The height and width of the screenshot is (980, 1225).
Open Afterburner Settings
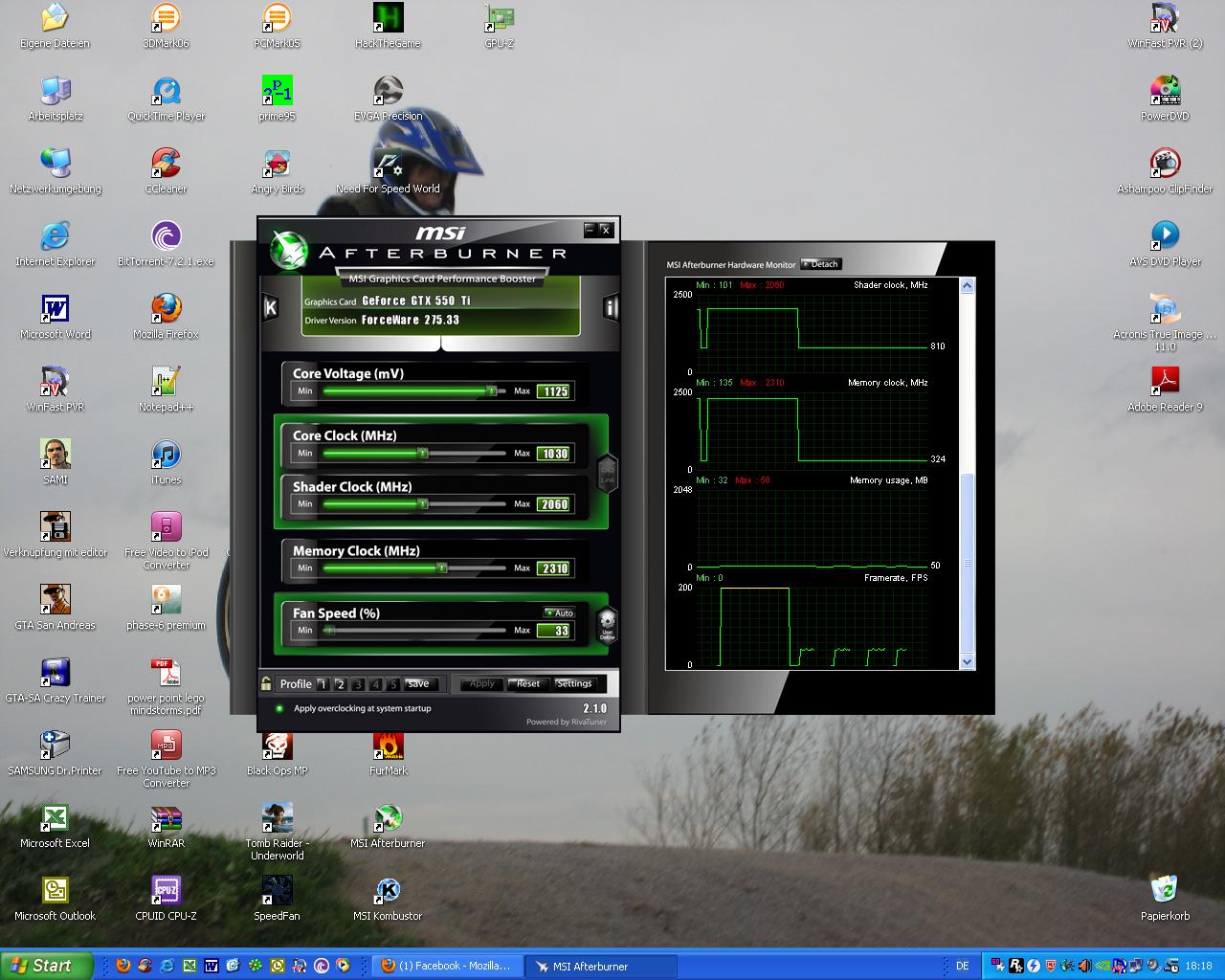(x=574, y=684)
